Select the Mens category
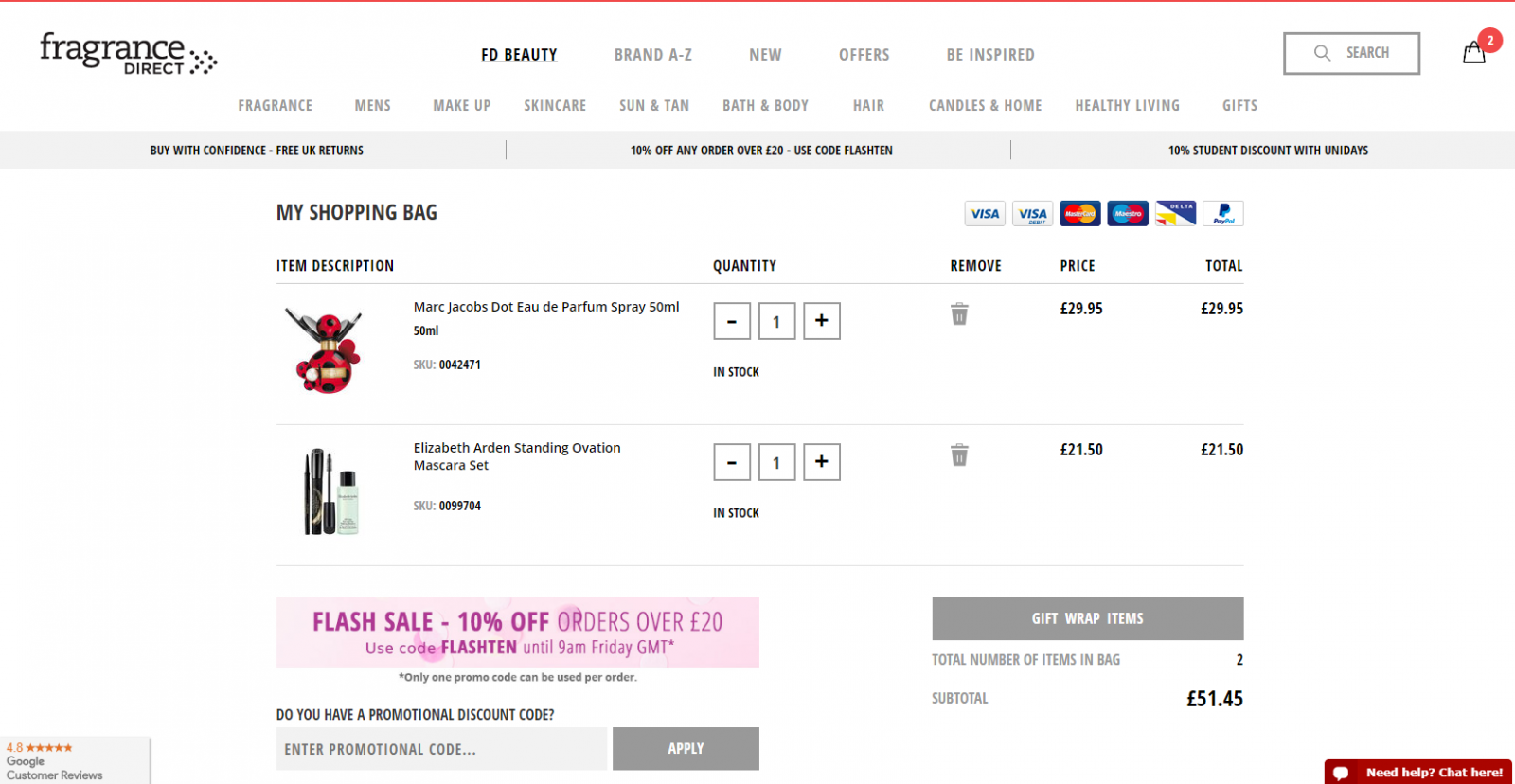Screen dimensions: 1515x784 (x=373, y=105)
